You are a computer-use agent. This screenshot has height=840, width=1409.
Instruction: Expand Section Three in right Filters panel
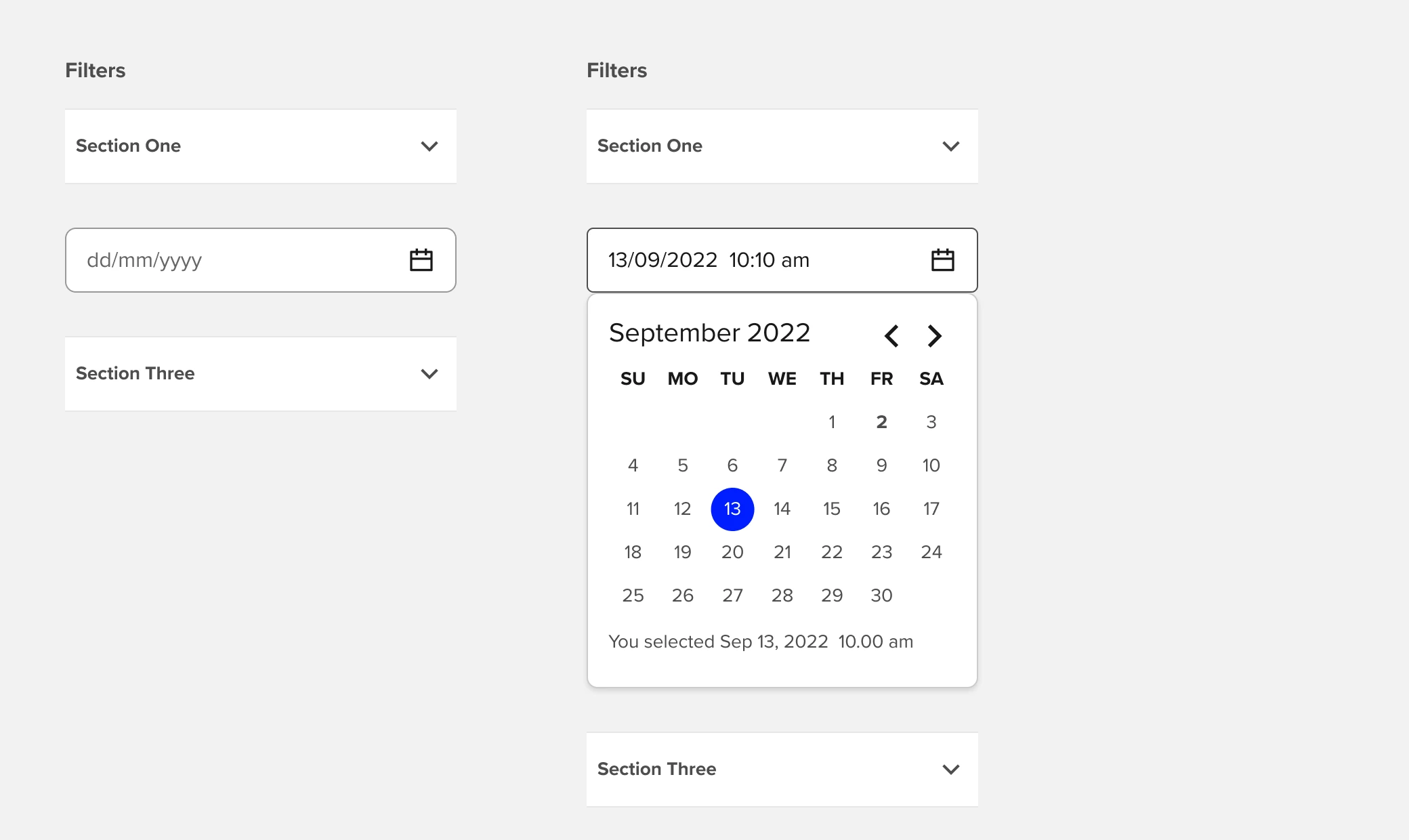[x=782, y=769]
